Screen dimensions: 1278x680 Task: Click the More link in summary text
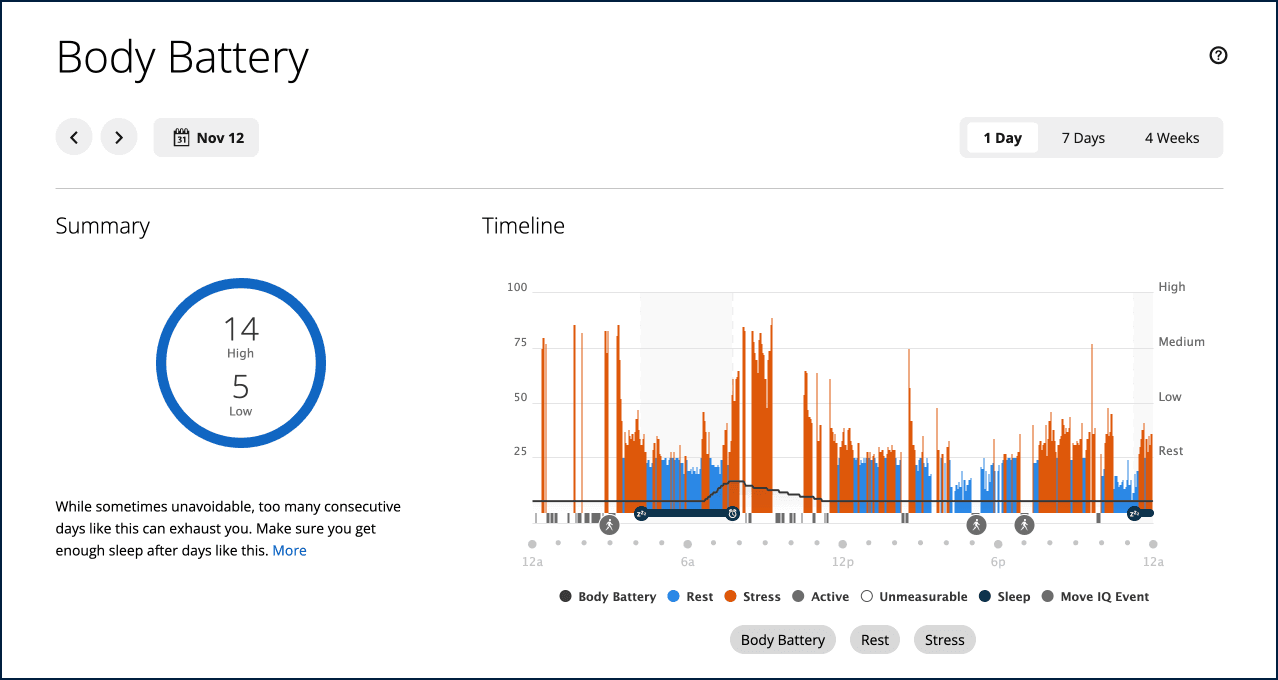click(290, 551)
